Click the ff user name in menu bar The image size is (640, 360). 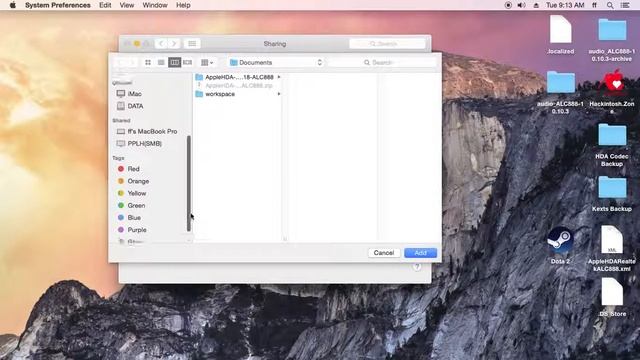tap(595, 5)
